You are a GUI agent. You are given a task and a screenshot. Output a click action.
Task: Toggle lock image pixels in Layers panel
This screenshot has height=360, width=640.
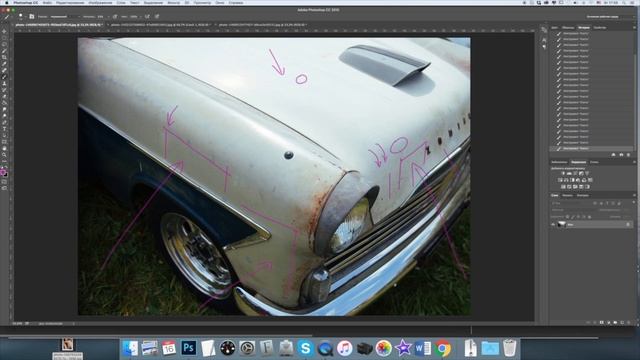coord(573,217)
